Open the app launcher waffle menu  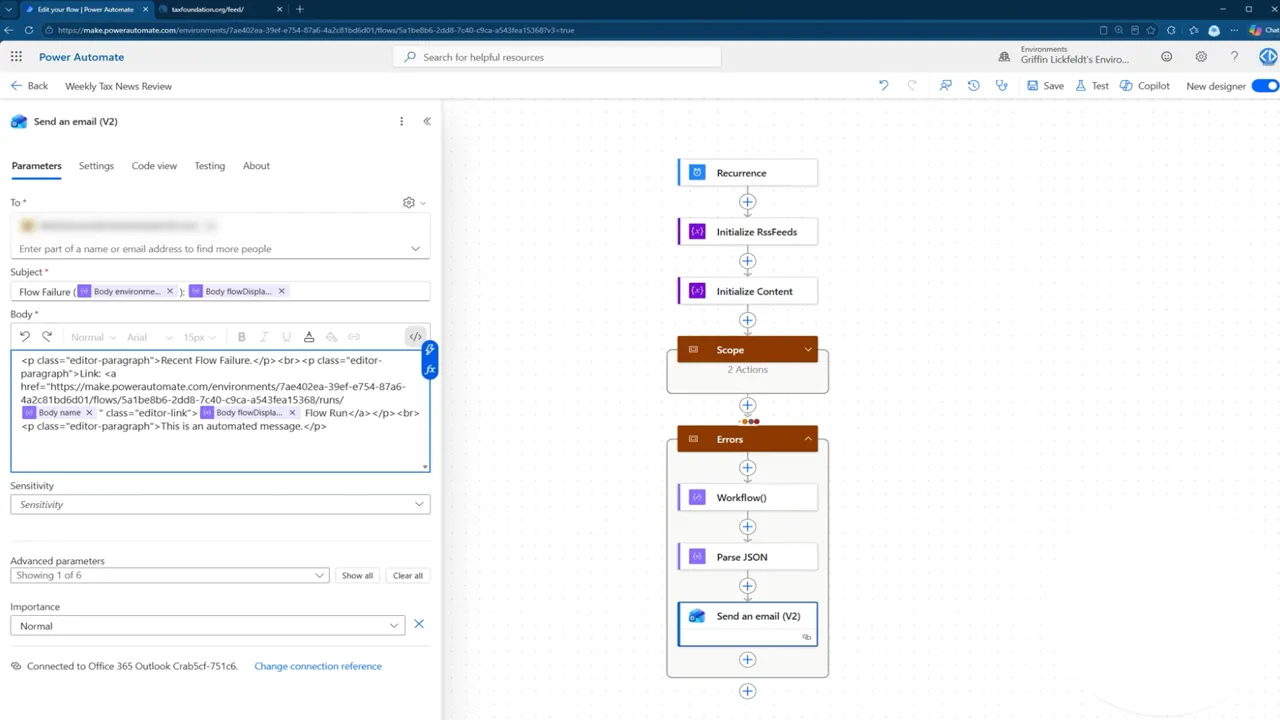[16, 57]
